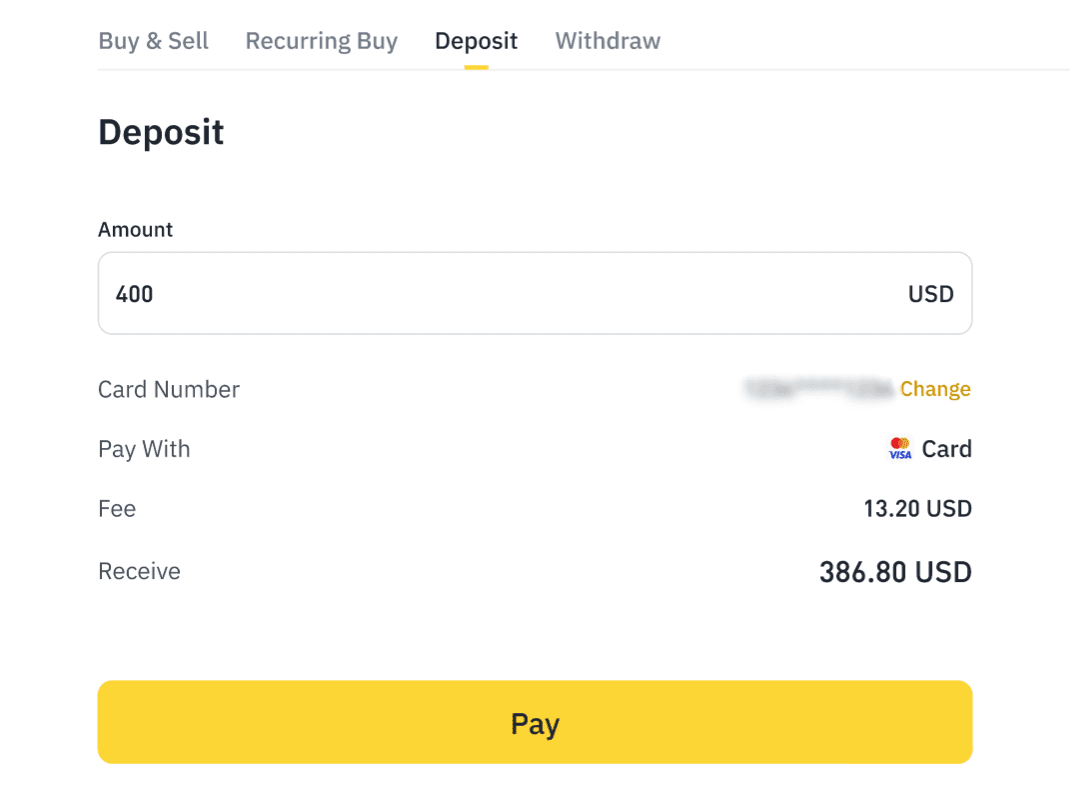Click the Receive label
Viewport: 1070px width, 812px height.
tap(139, 571)
